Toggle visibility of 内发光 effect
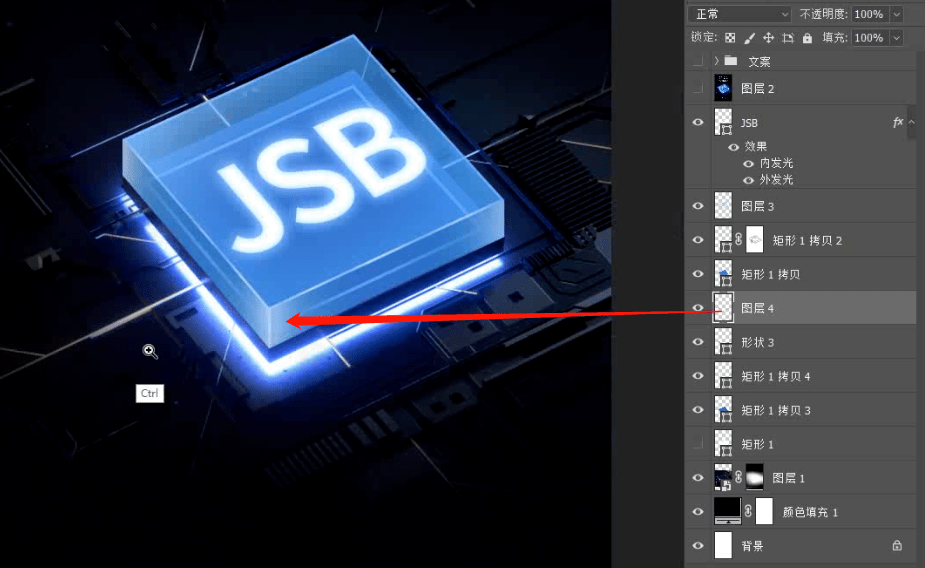 point(748,163)
